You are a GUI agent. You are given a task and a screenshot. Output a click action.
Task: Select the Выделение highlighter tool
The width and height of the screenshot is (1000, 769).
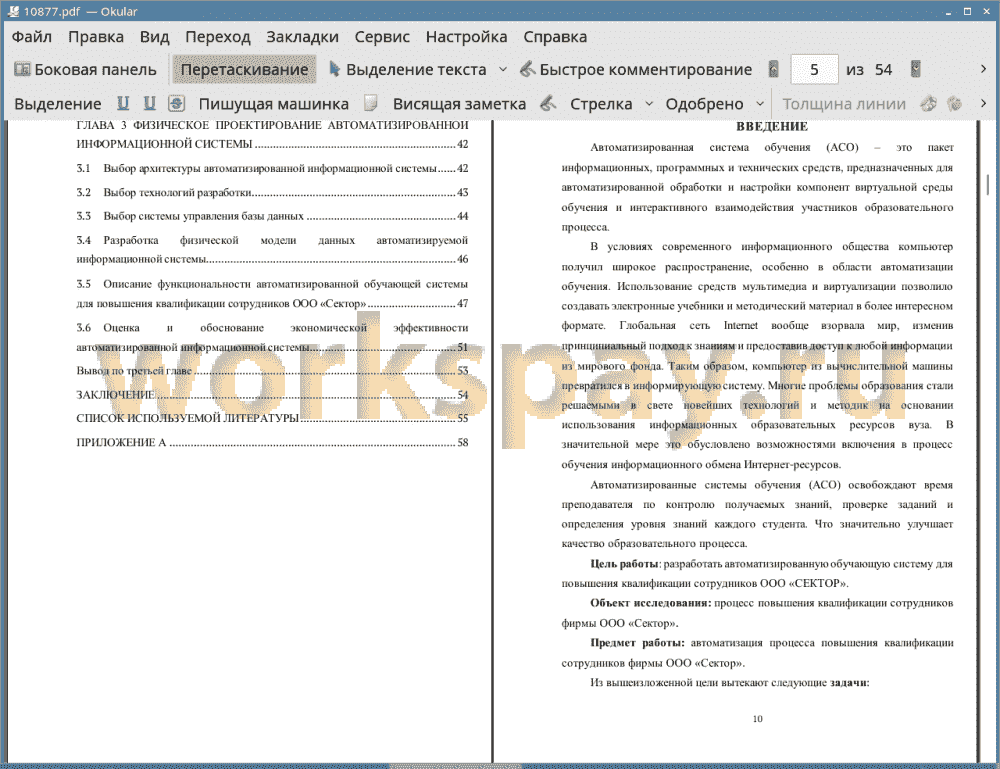click(x=57, y=104)
